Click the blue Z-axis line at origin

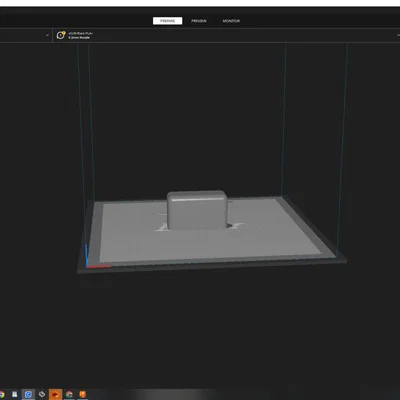(86, 255)
